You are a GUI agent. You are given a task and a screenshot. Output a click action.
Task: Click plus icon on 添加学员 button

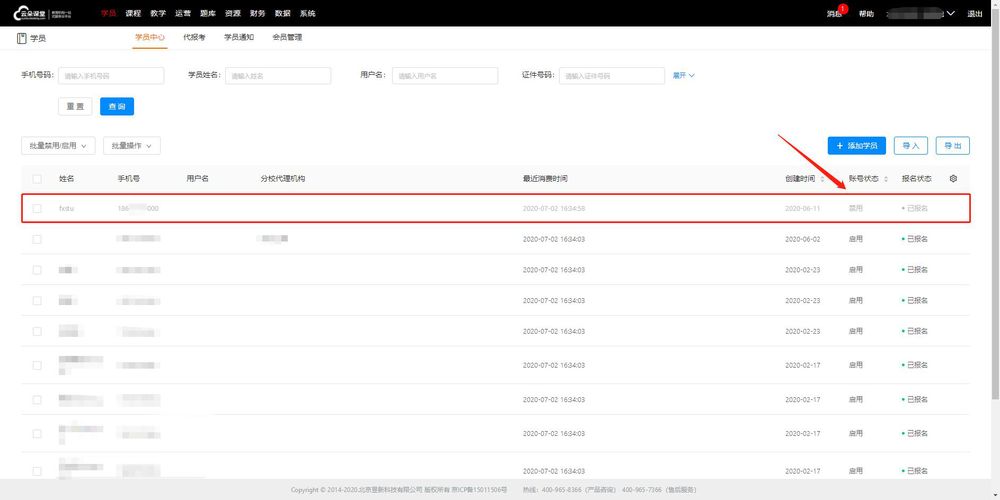(x=840, y=146)
